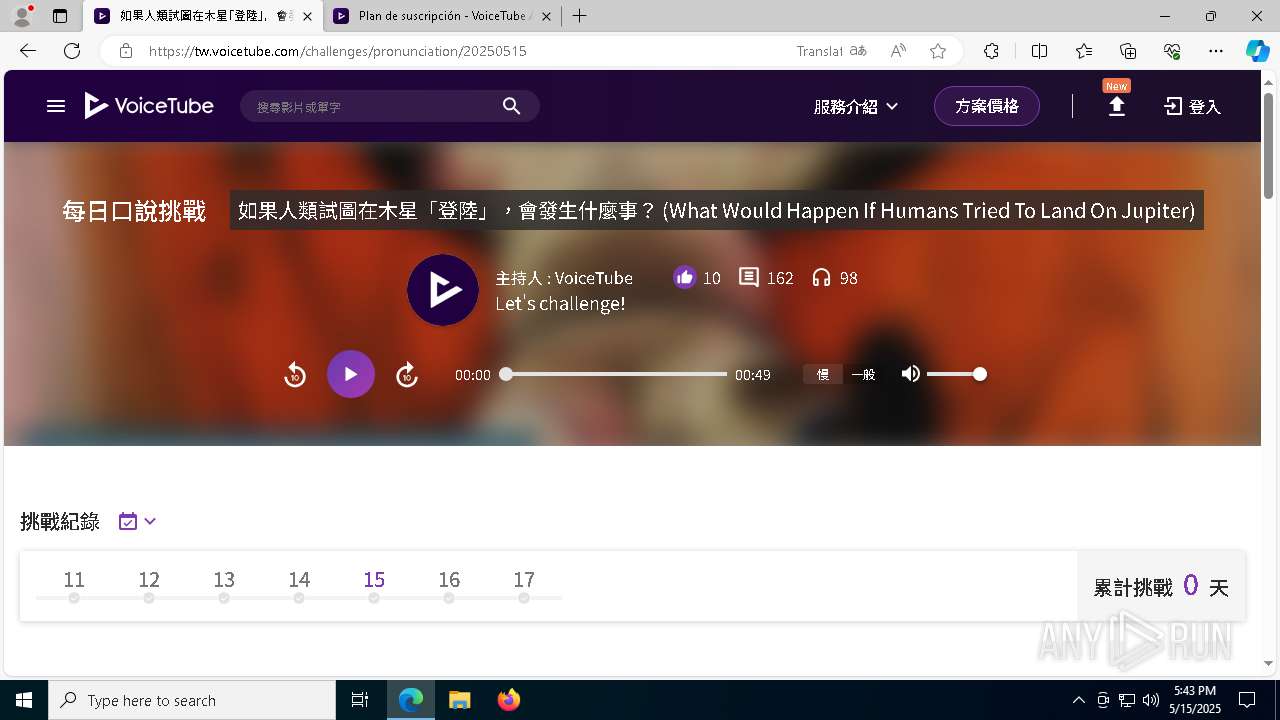Open the Translate page option
Image resolution: width=1280 pixels, height=720 pixels.
[832, 51]
